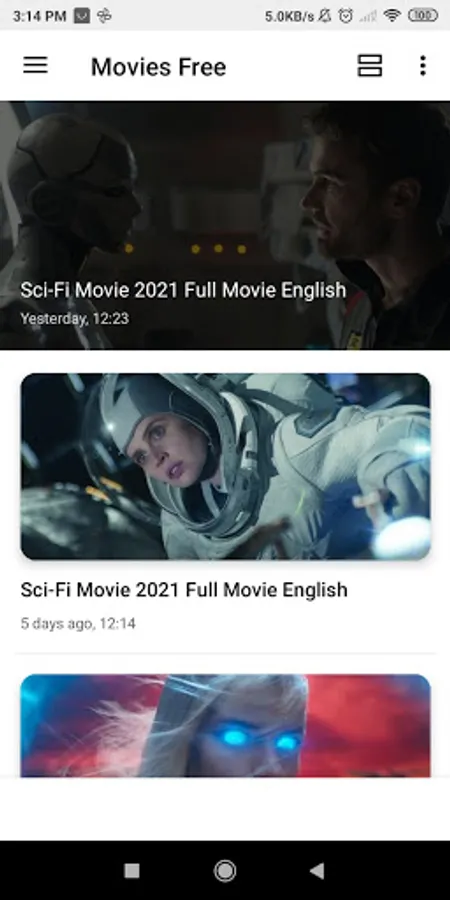
Task: Tap the 'Yesterday, 12:23' timestamp
Action: click(x=75, y=319)
